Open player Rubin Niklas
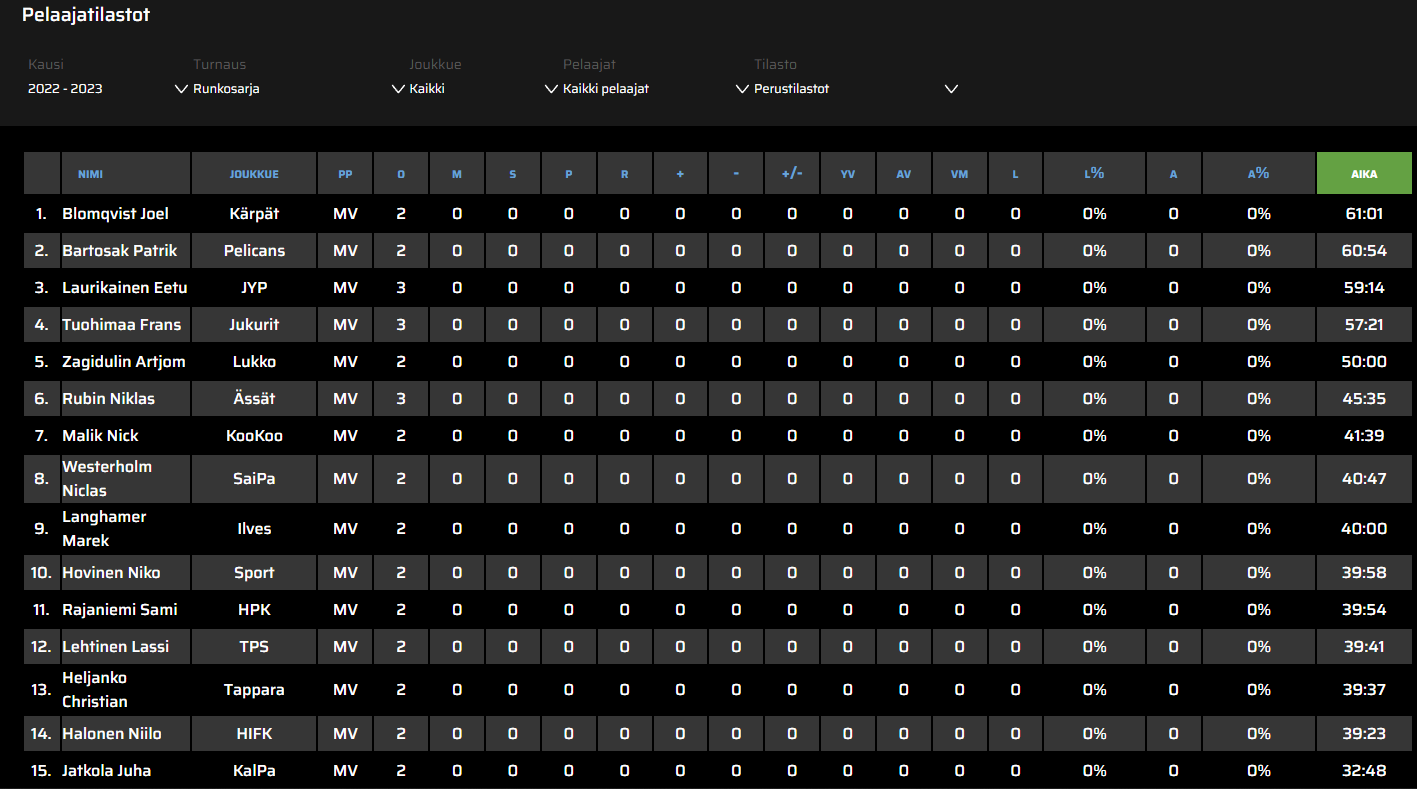 108,399
